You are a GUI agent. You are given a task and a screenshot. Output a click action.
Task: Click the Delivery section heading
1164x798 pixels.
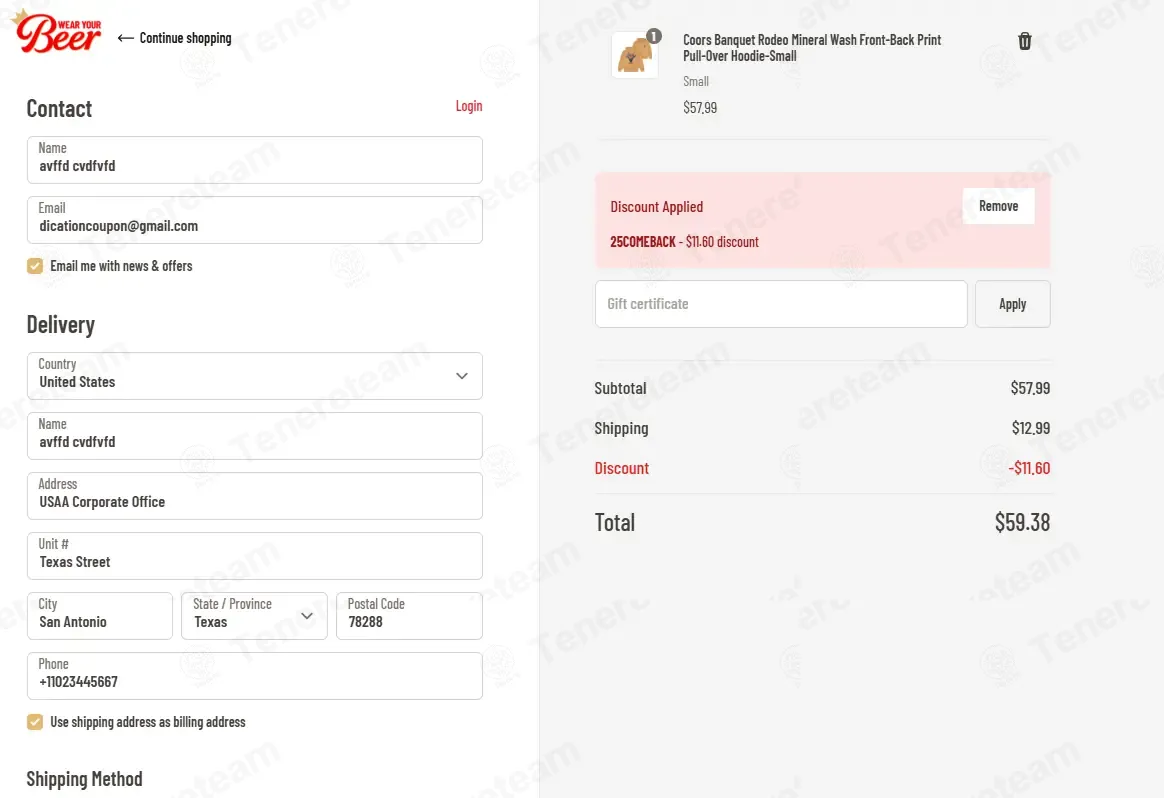(61, 325)
